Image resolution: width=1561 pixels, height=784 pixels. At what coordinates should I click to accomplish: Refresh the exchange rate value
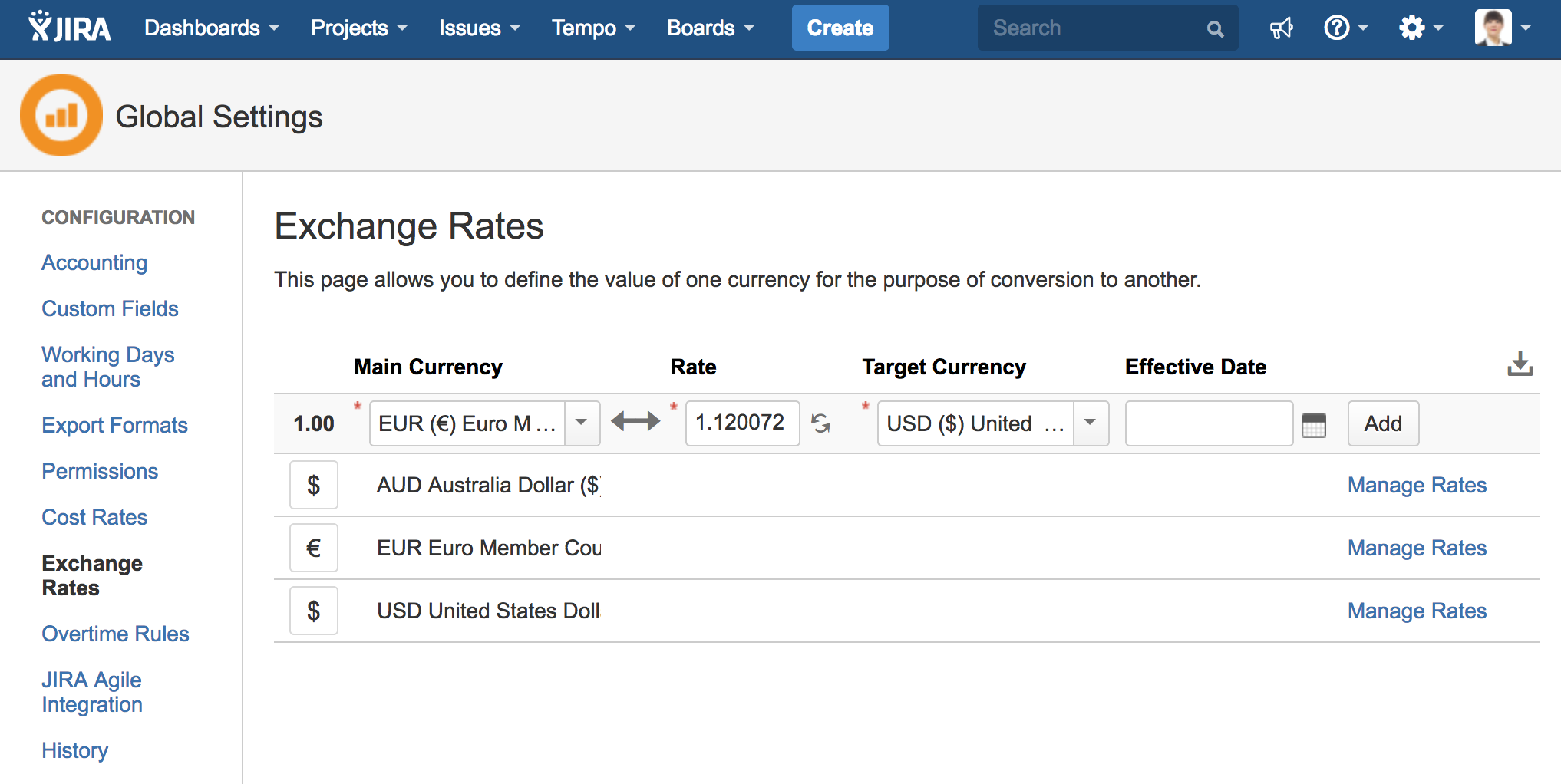821,423
